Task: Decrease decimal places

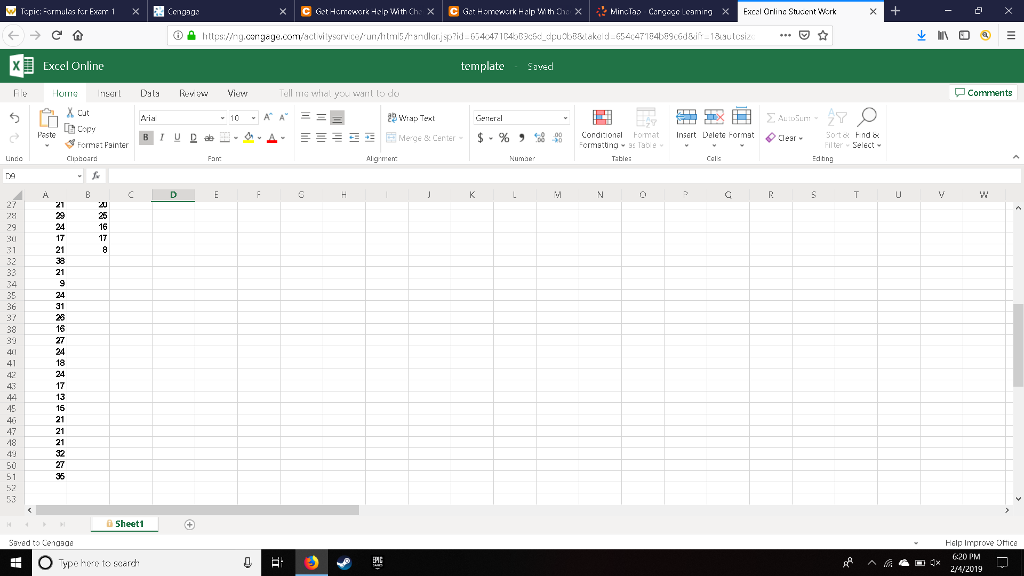Action: coord(558,138)
